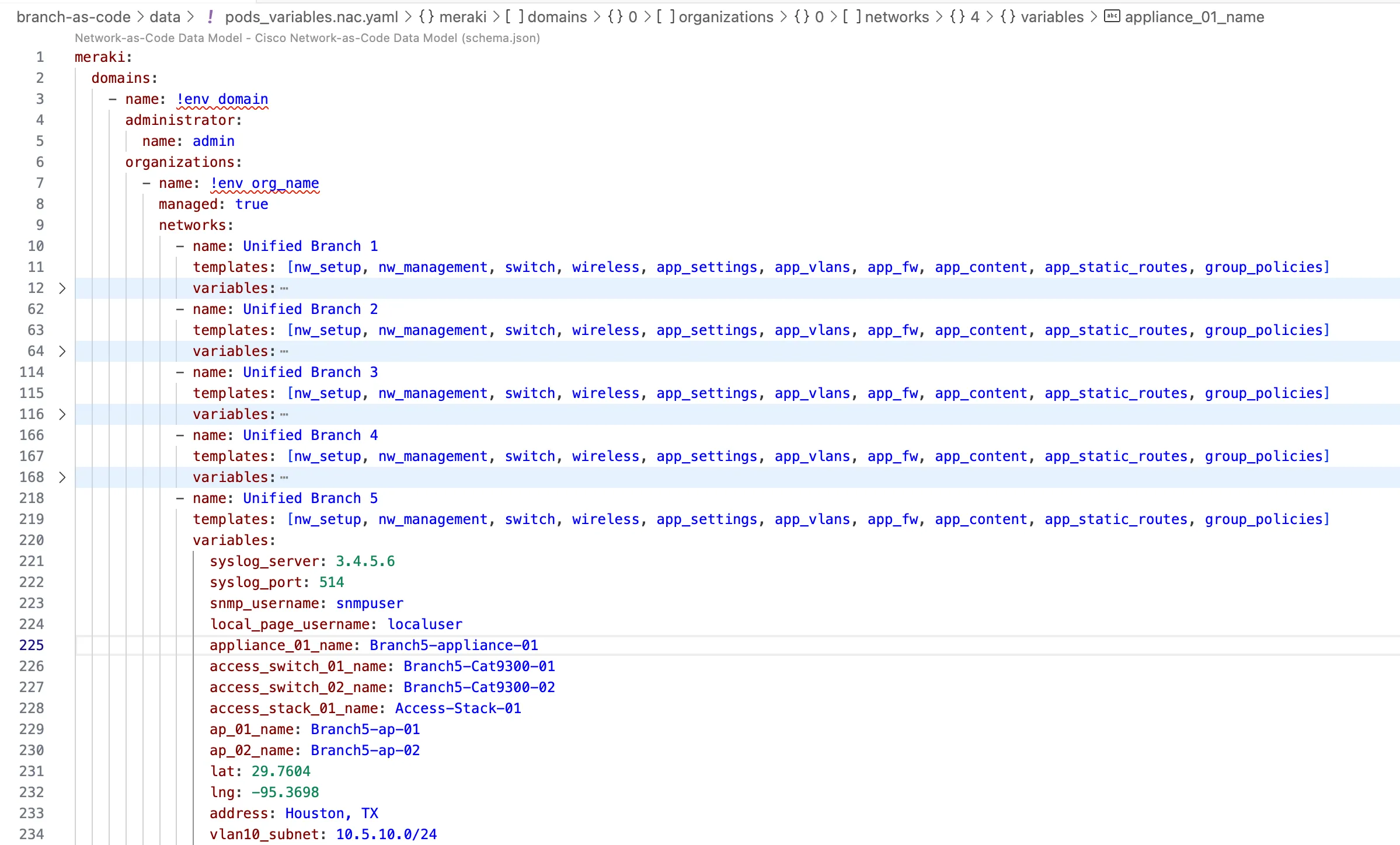1400x845 pixels.
Task: Click the YAML file icon in breadcrumbs
Action: click(210, 17)
